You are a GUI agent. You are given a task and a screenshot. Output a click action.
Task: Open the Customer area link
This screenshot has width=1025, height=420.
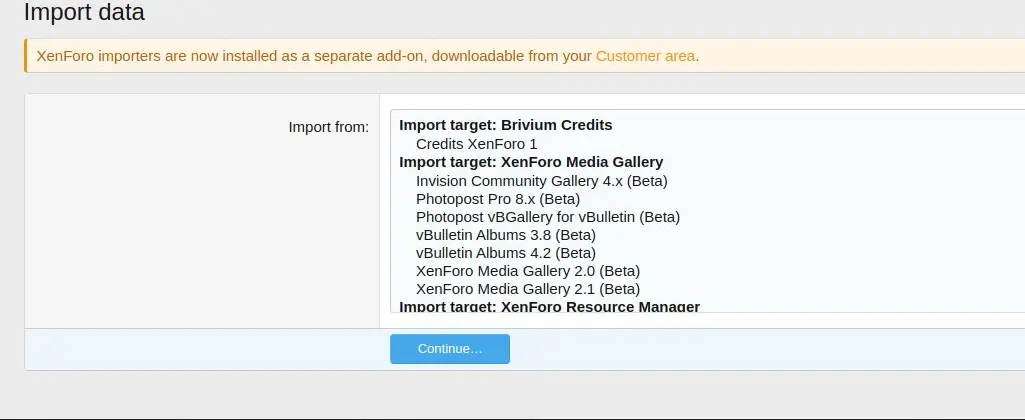[645, 56]
